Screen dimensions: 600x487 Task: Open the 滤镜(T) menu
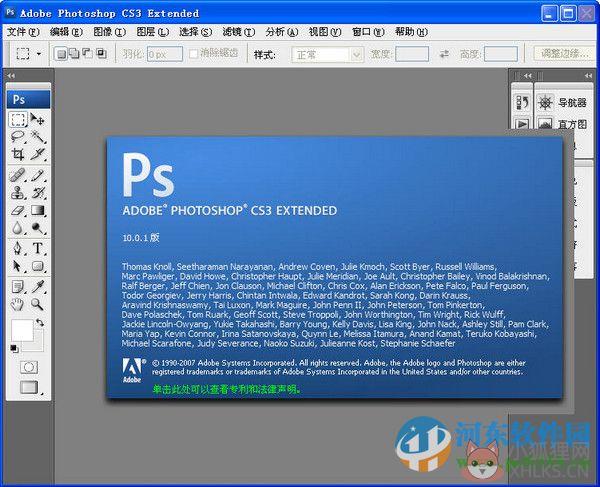[239, 32]
